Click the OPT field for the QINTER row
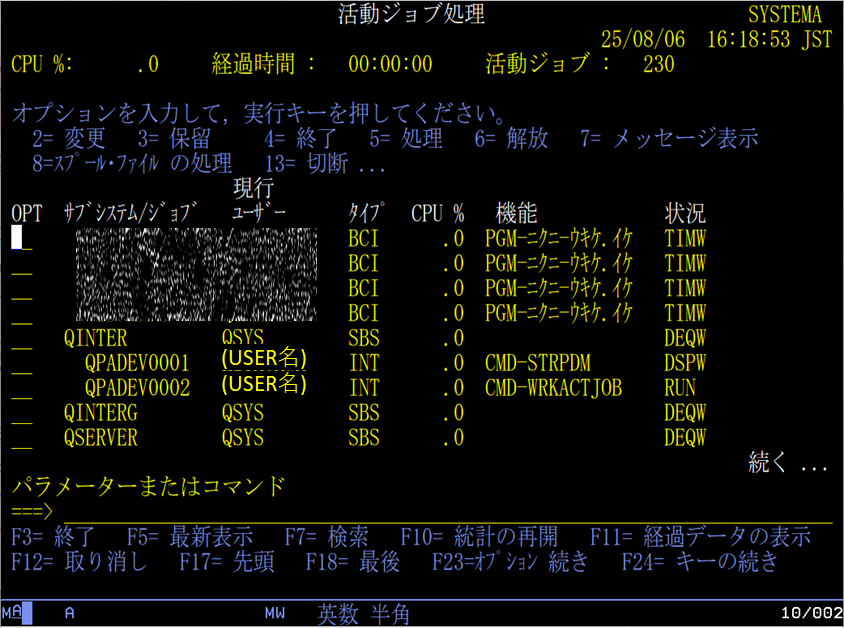This screenshot has height=628, width=844. coord(22,339)
